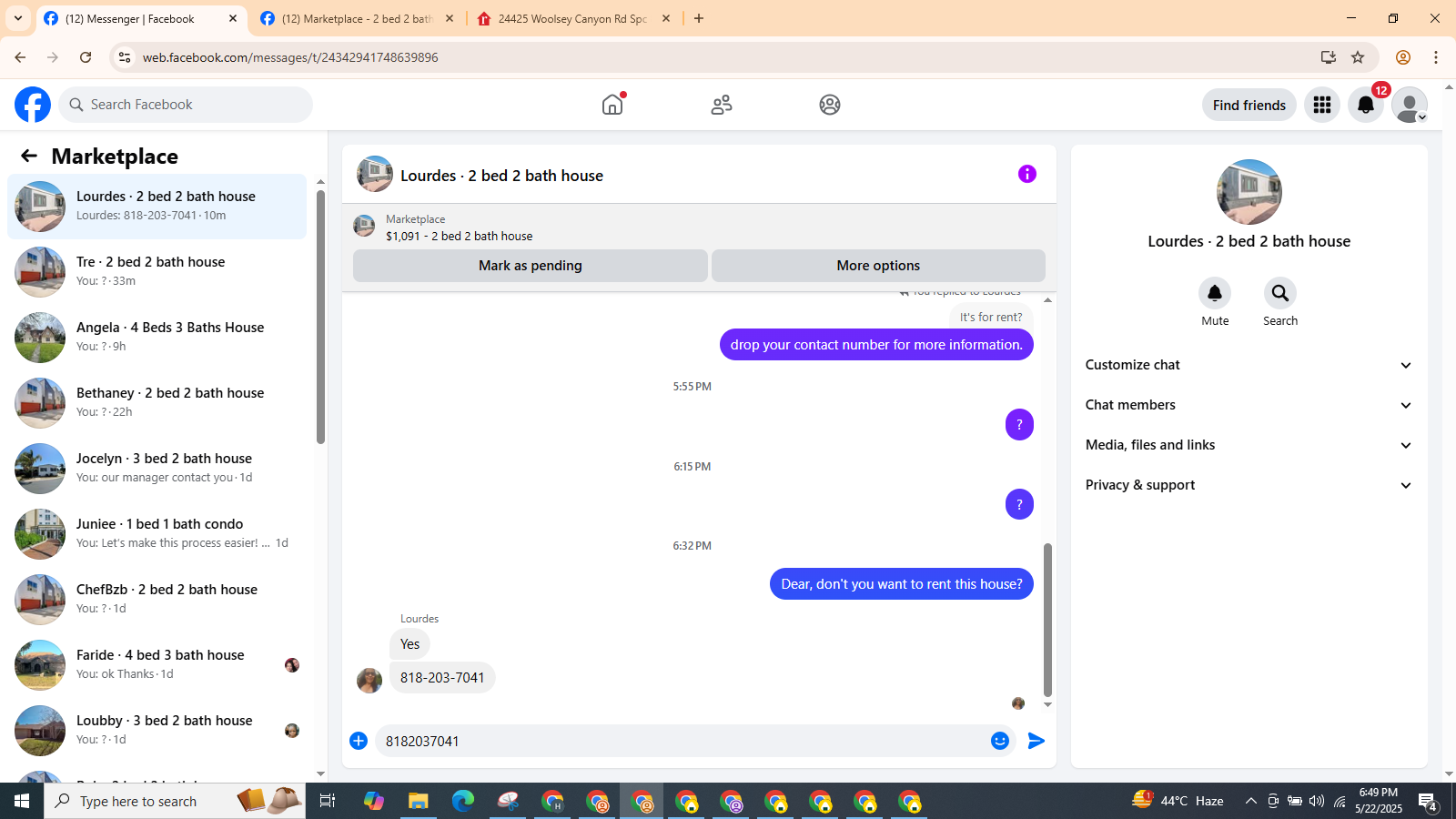The height and width of the screenshot is (819, 1456).
Task: Open the Loubby 3 bed 2 bath house chat
Action: pos(157,731)
